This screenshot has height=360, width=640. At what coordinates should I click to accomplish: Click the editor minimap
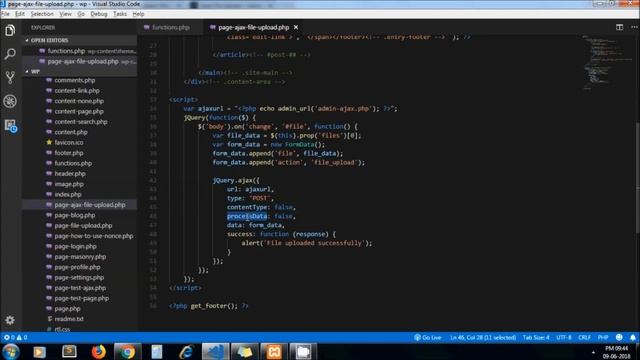click(606, 61)
